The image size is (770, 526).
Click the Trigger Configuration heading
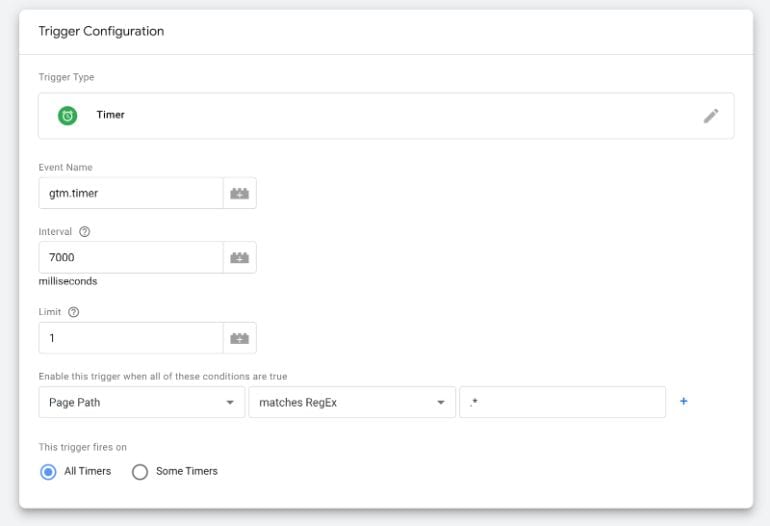tap(101, 31)
